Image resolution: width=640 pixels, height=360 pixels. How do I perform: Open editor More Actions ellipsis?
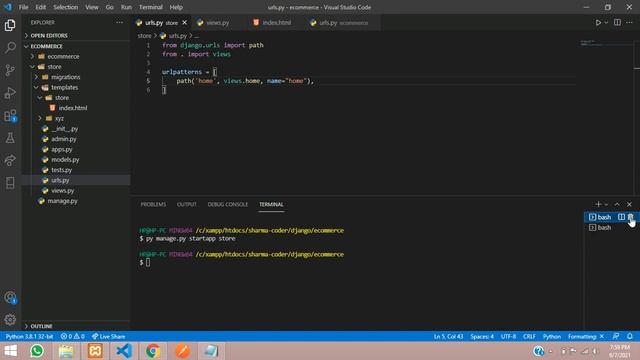click(629, 22)
